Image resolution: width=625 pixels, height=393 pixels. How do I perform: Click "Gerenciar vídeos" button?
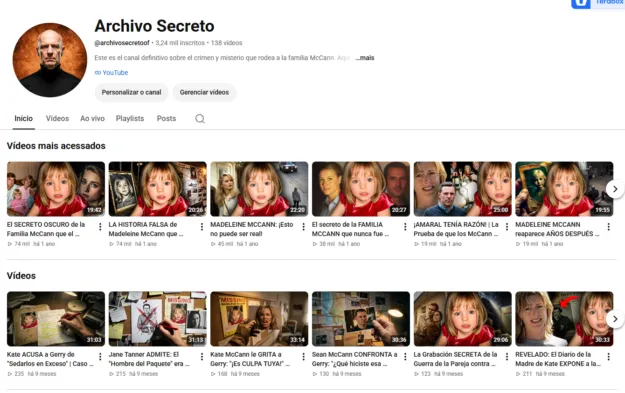pos(204,92)
